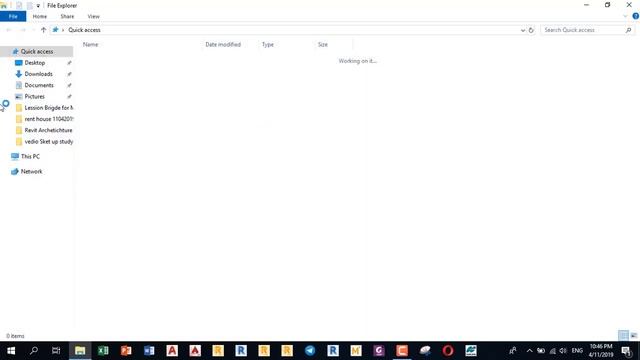Open File Explorer help icon
The height and width of the screenshot is (360, 640).
point(636,16)
